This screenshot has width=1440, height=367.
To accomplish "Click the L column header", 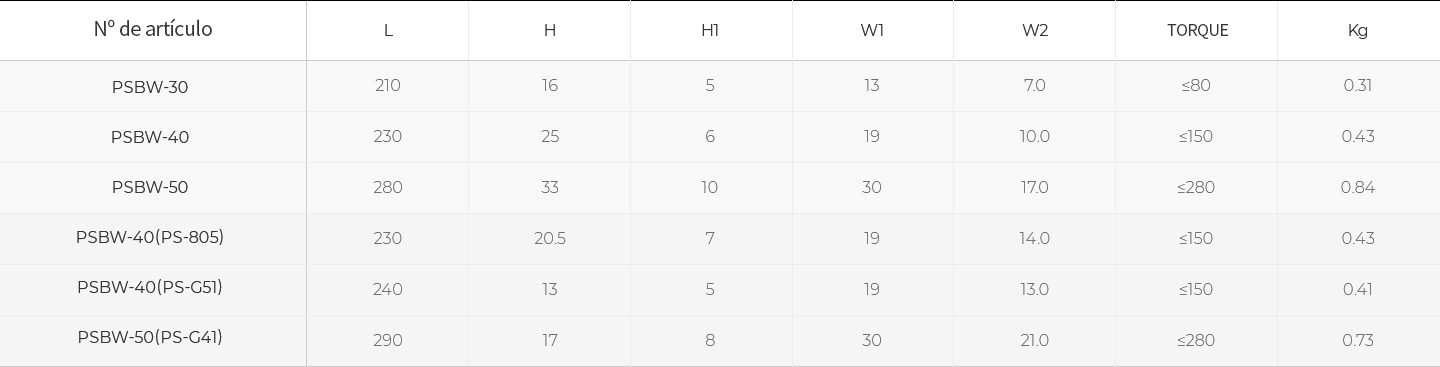I will [388, 30].
